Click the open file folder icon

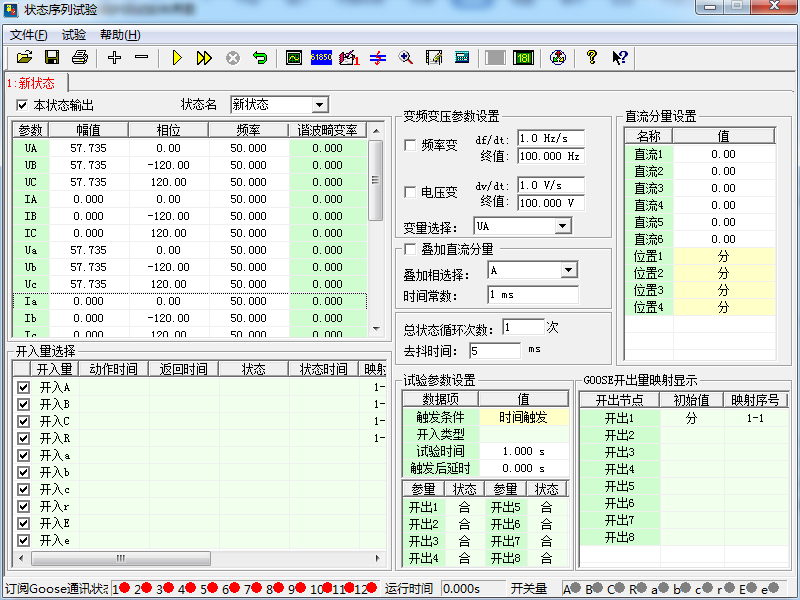tap(25, 58)
